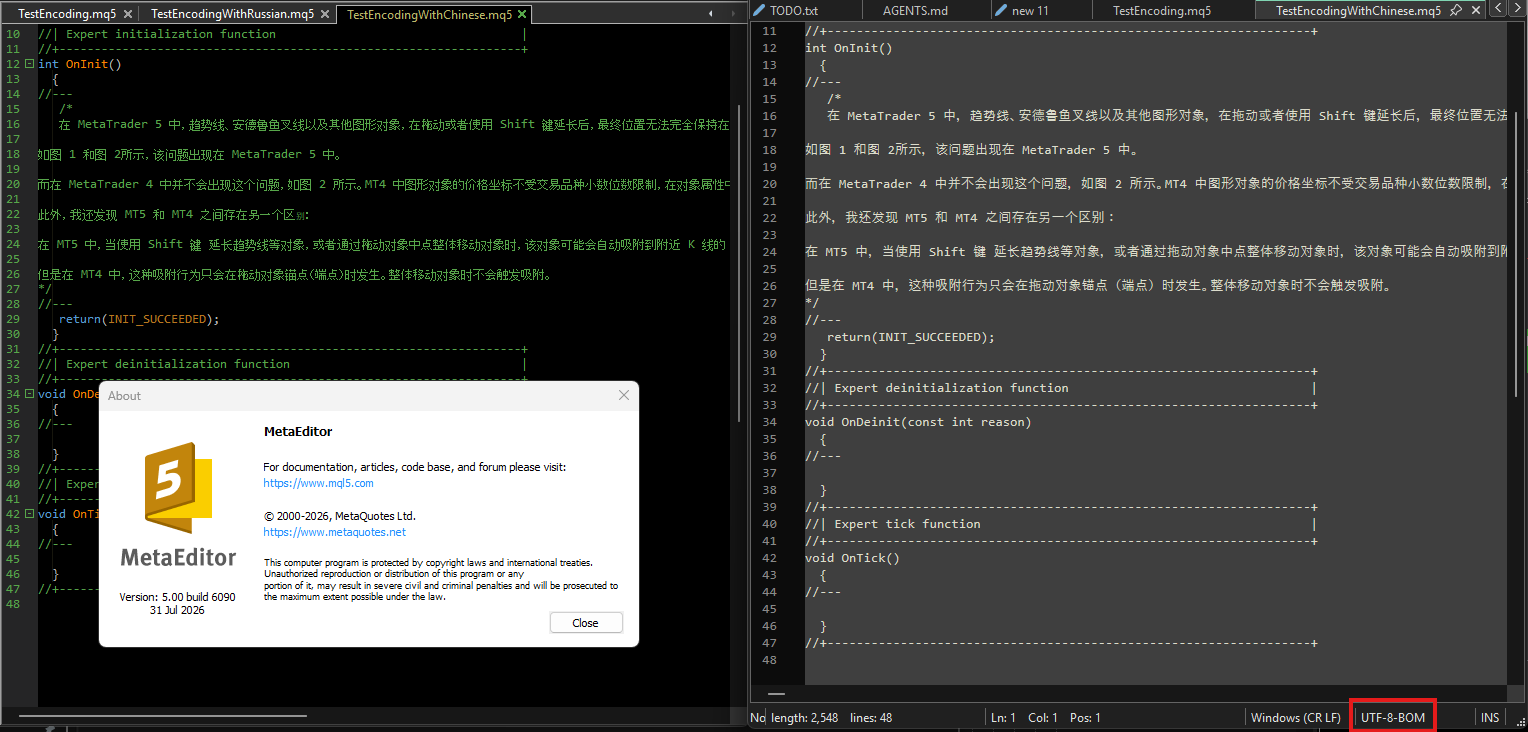The height and width of the screenshot is (732, 1528).
Task: Close the Notepad++ TestEncodingWithChinese.mq5 tab
Action: [x=1476, y=10]
